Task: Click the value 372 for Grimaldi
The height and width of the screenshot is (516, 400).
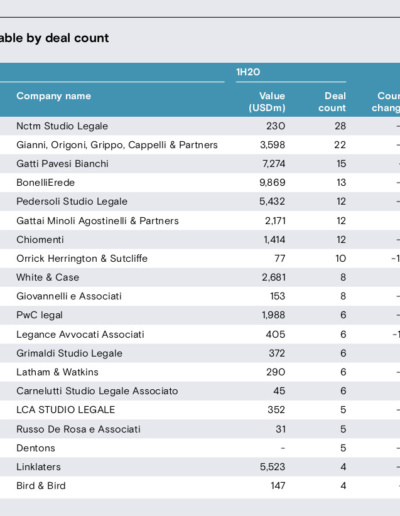Action: pyautogui.click(x=277, y=353)
